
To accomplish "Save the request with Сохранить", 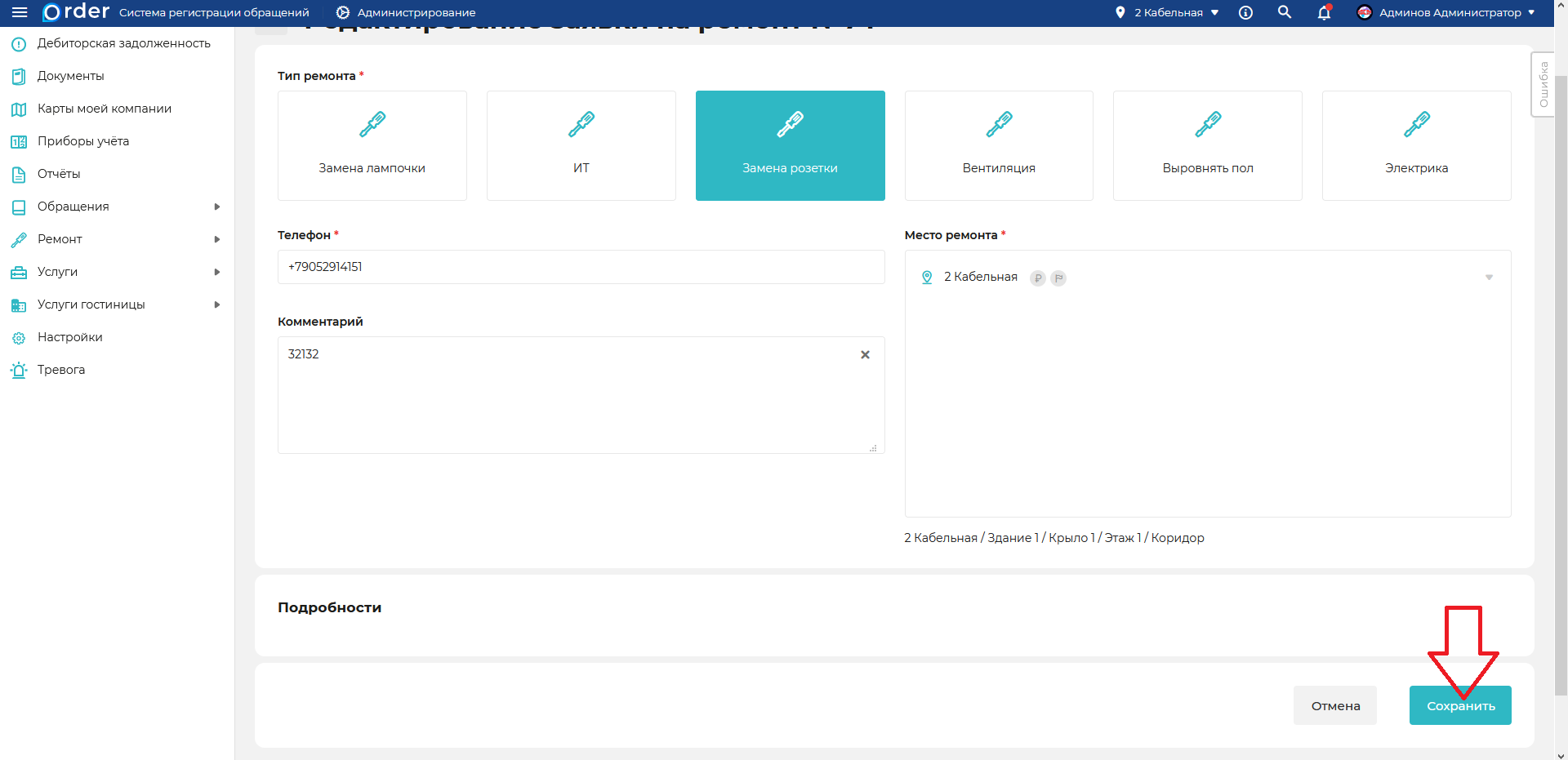I will click(x=1460, y=705).
